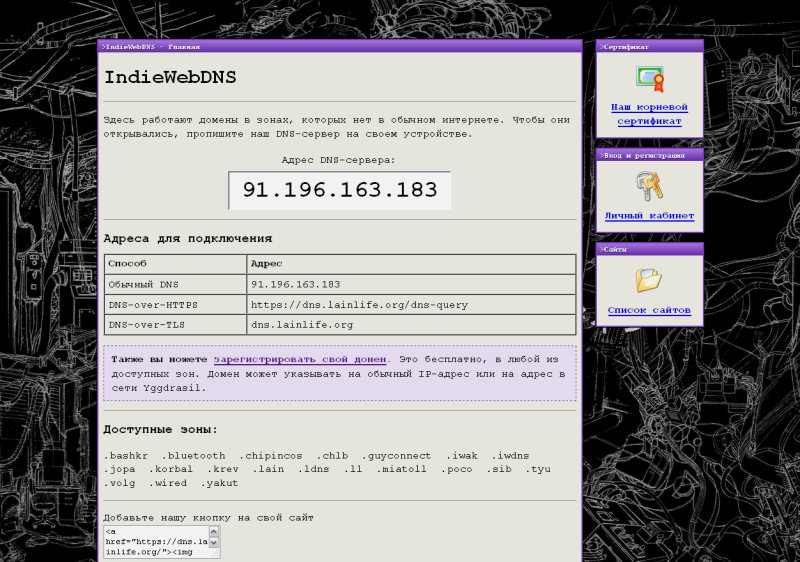This screenshot has height=562, width=800.
Task: Click the https://dns.lainlife.org/dns-query cell
Action: pos(411,305)
